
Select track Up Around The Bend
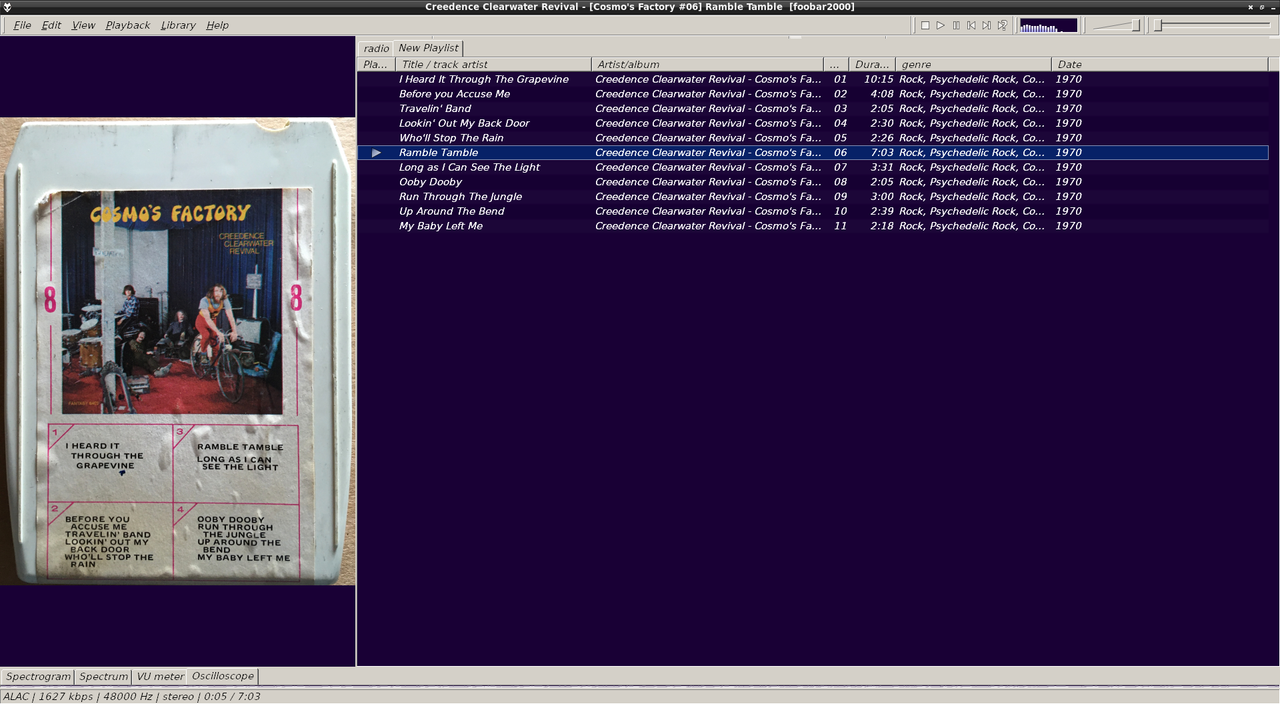pyautogui.click(x=813, y=211)
